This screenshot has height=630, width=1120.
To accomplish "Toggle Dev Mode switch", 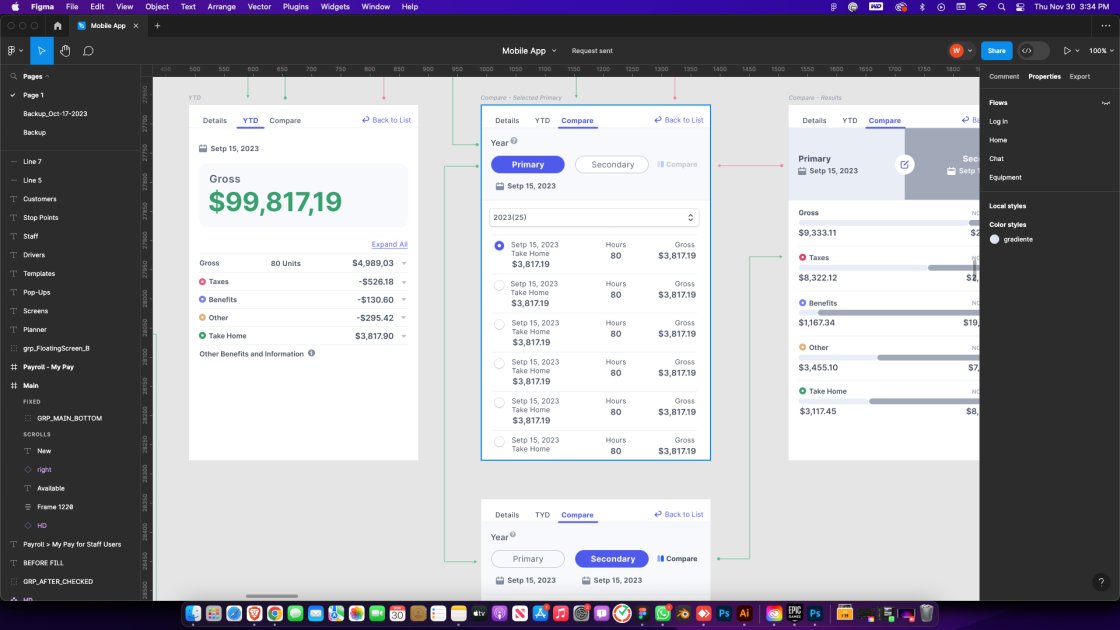I will (x=1033, y=51).
